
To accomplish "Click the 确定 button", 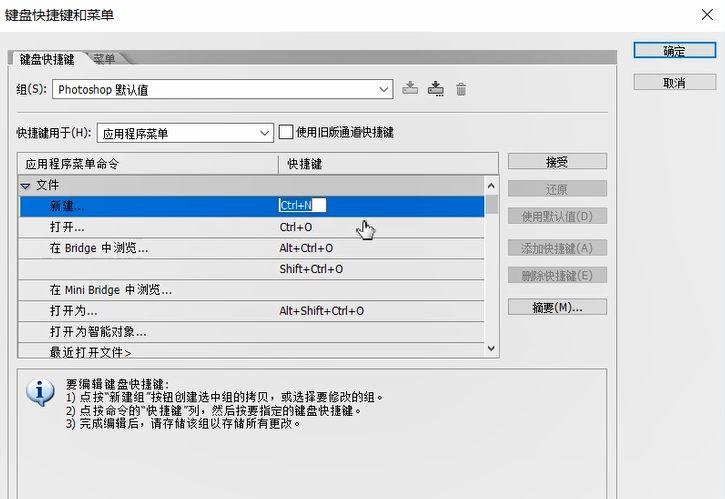I will point(674,50).
